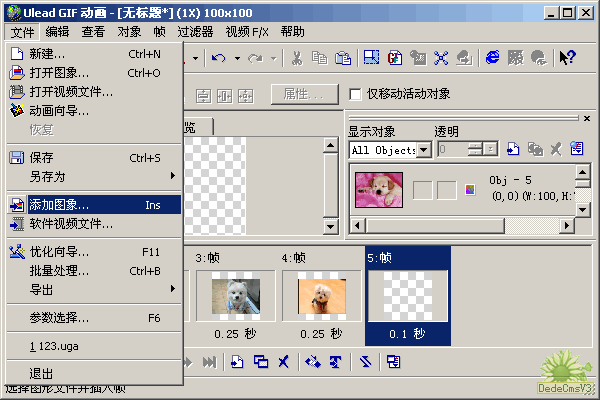Click the tween frames icon
The image size is (600, 400).
312,362
